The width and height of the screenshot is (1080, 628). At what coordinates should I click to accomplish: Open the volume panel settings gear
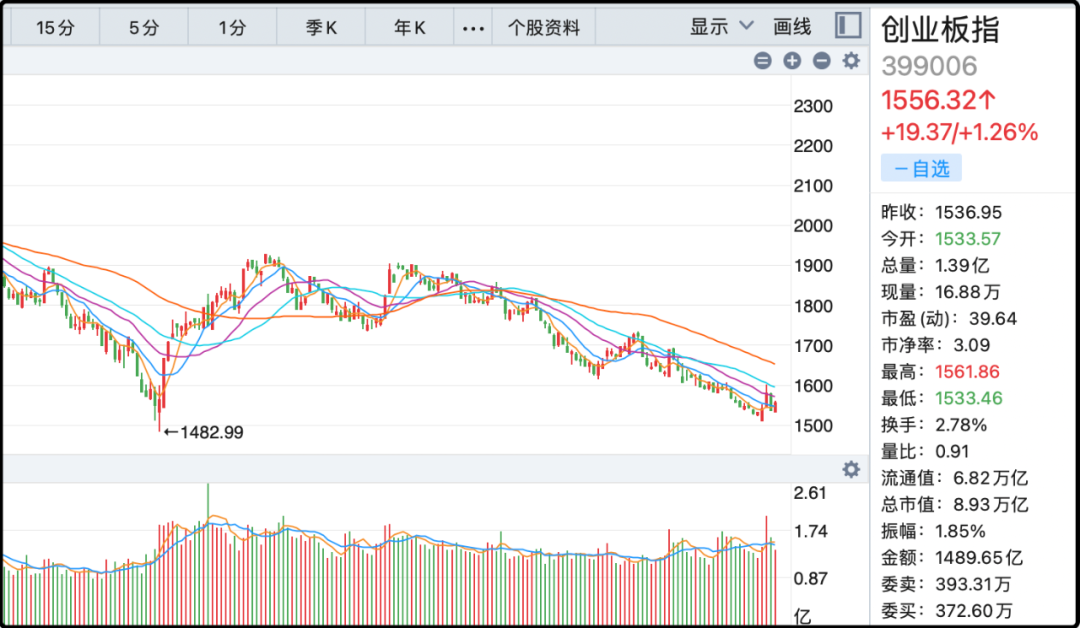point(851,470)
